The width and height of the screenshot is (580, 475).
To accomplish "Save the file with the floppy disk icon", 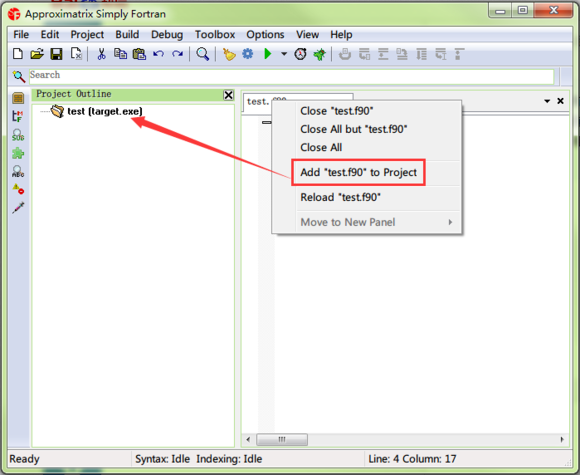I will [x=56, y=54].
